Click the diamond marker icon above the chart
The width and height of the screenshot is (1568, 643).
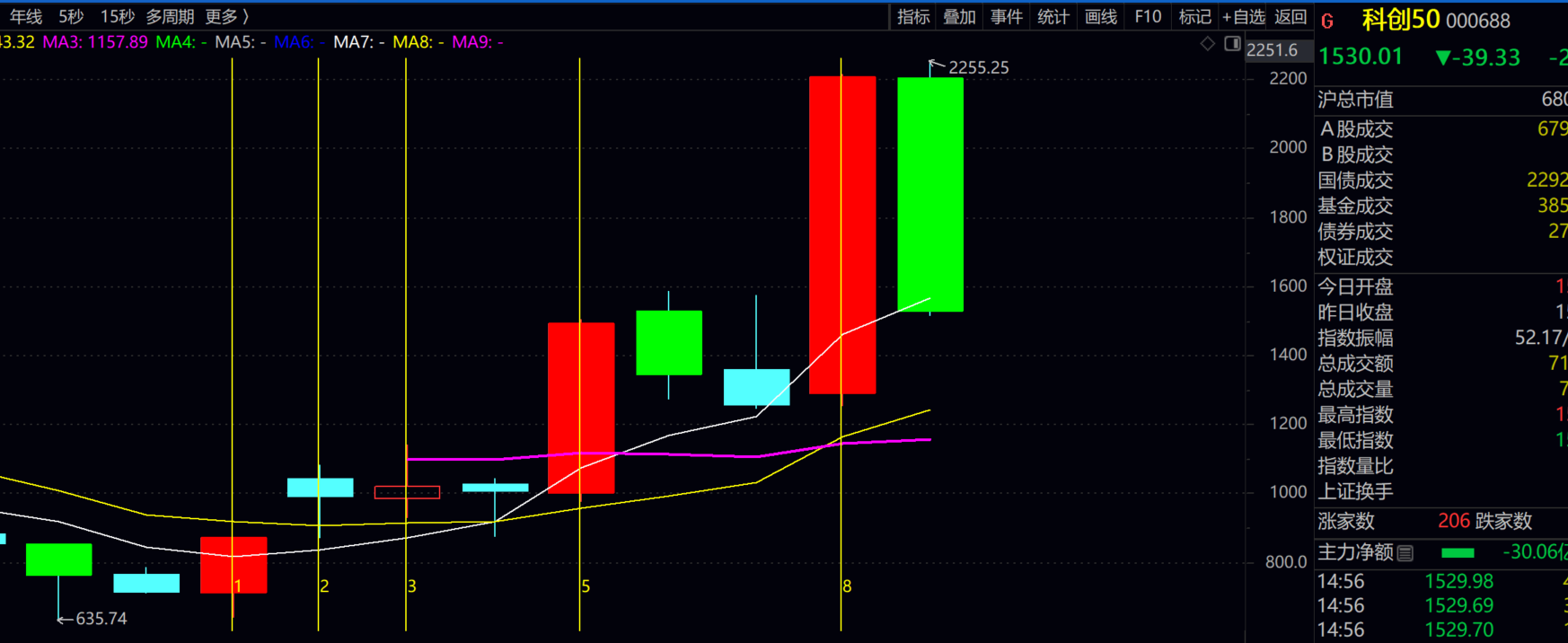pos(1208,43)
